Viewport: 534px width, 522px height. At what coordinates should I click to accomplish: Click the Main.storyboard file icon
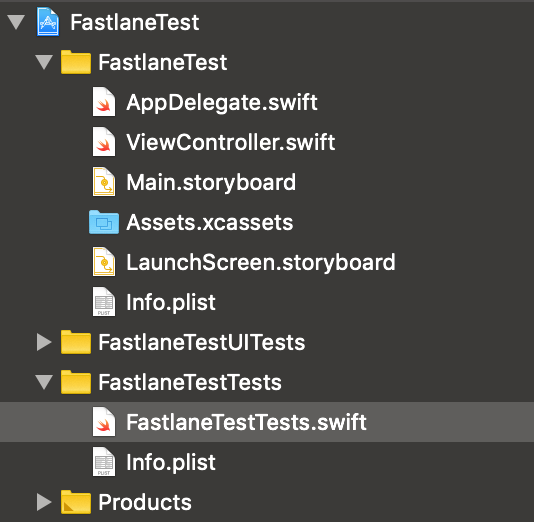coord(104,182)
